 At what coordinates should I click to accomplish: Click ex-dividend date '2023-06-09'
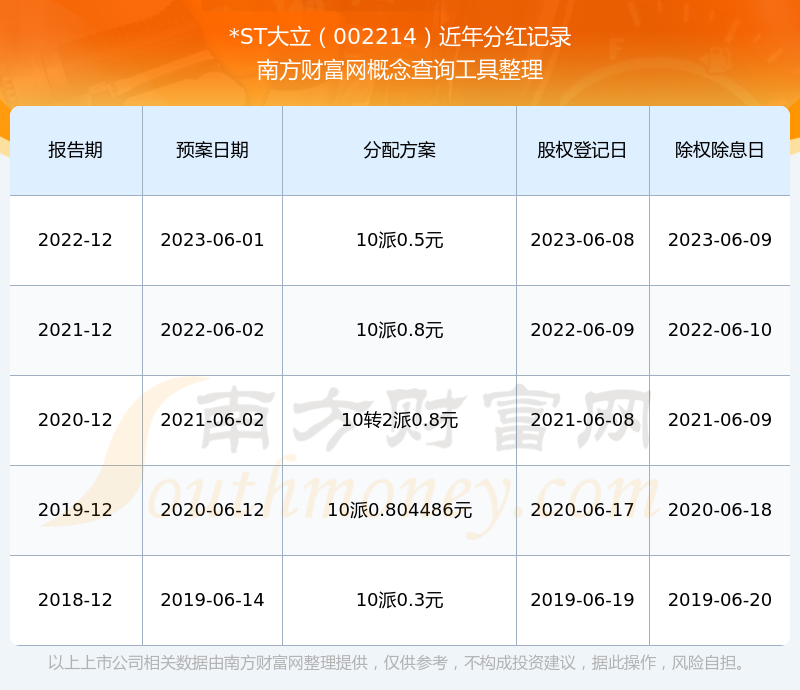pos(719,240)
